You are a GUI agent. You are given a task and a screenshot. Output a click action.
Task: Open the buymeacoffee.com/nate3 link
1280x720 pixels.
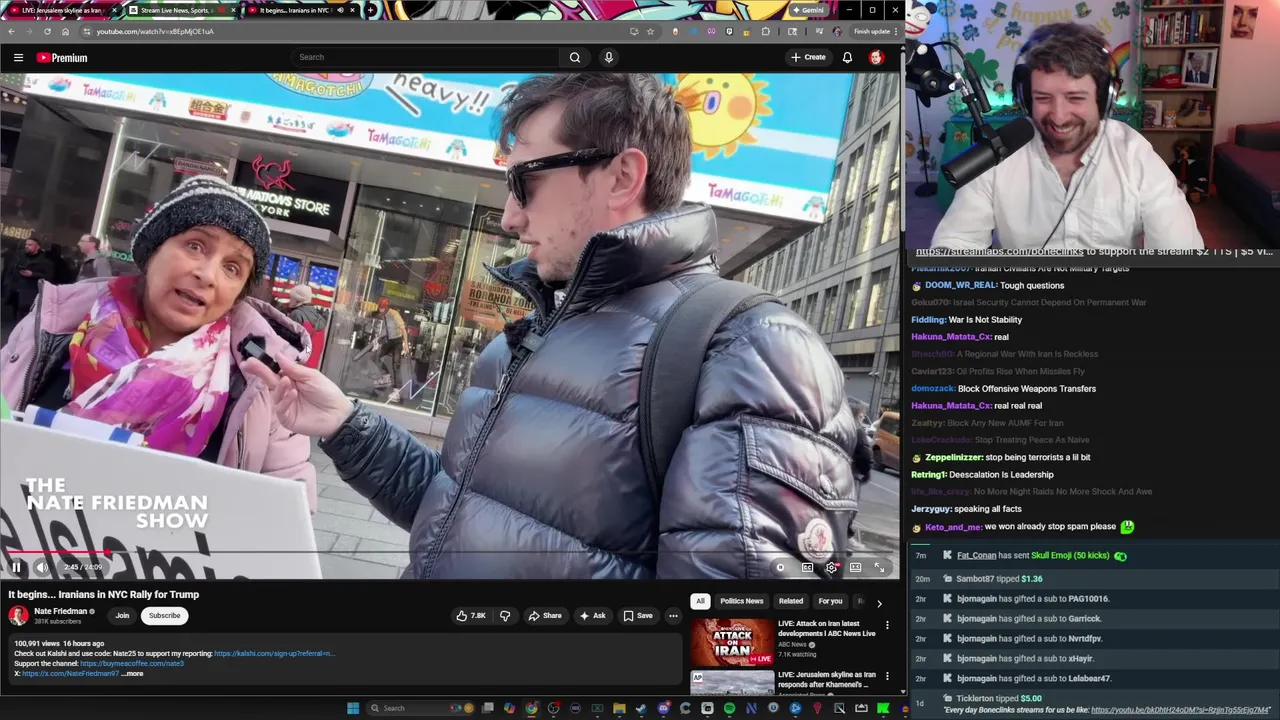132,664
